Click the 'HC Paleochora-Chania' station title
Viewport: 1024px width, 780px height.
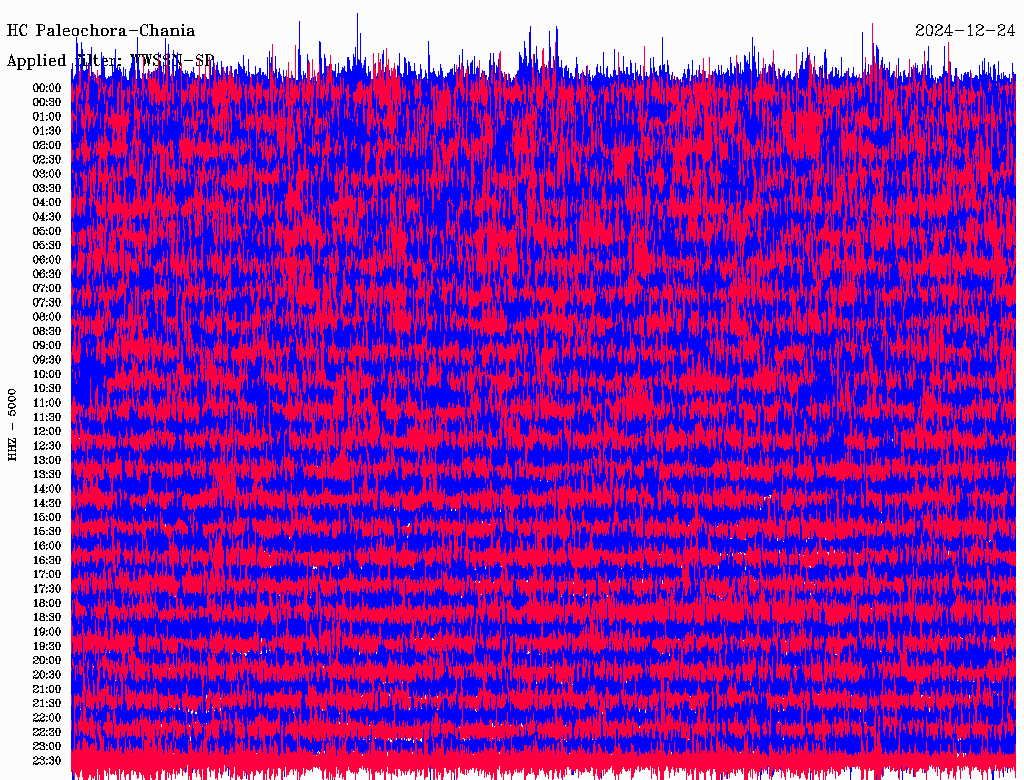tap(101, 31)
